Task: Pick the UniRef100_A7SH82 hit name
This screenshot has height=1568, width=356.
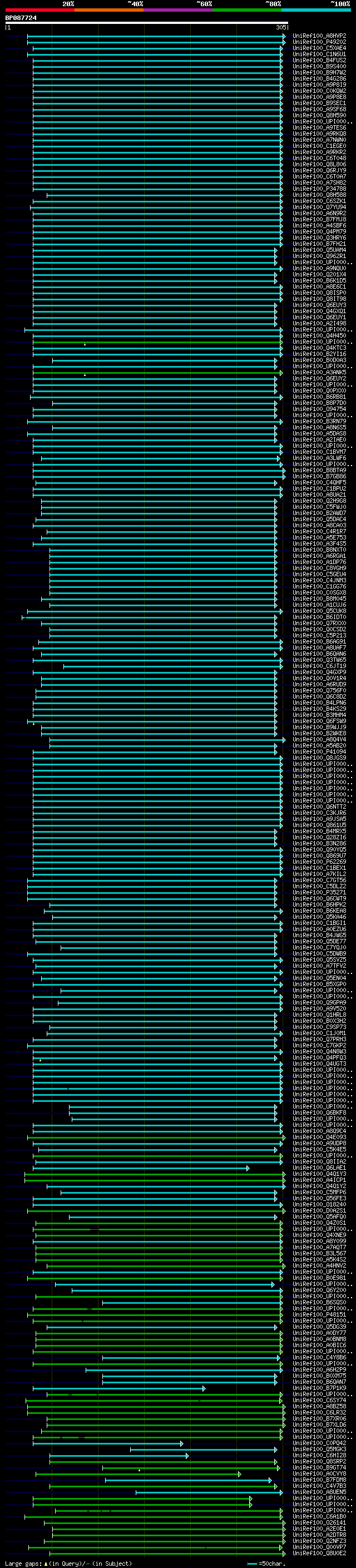Action: [319, 182]
